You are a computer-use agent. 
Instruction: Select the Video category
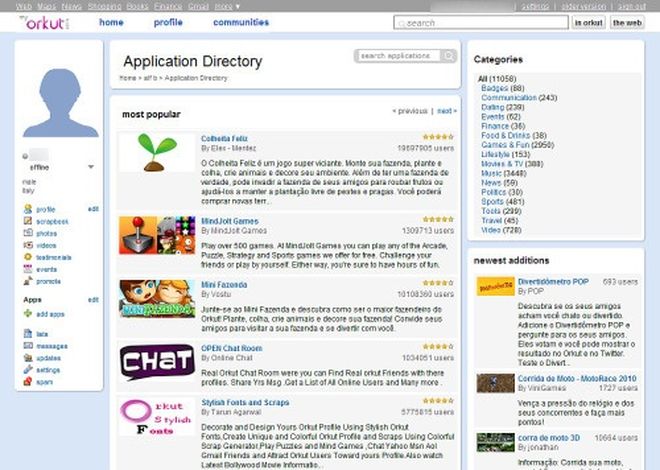[491, 230]
